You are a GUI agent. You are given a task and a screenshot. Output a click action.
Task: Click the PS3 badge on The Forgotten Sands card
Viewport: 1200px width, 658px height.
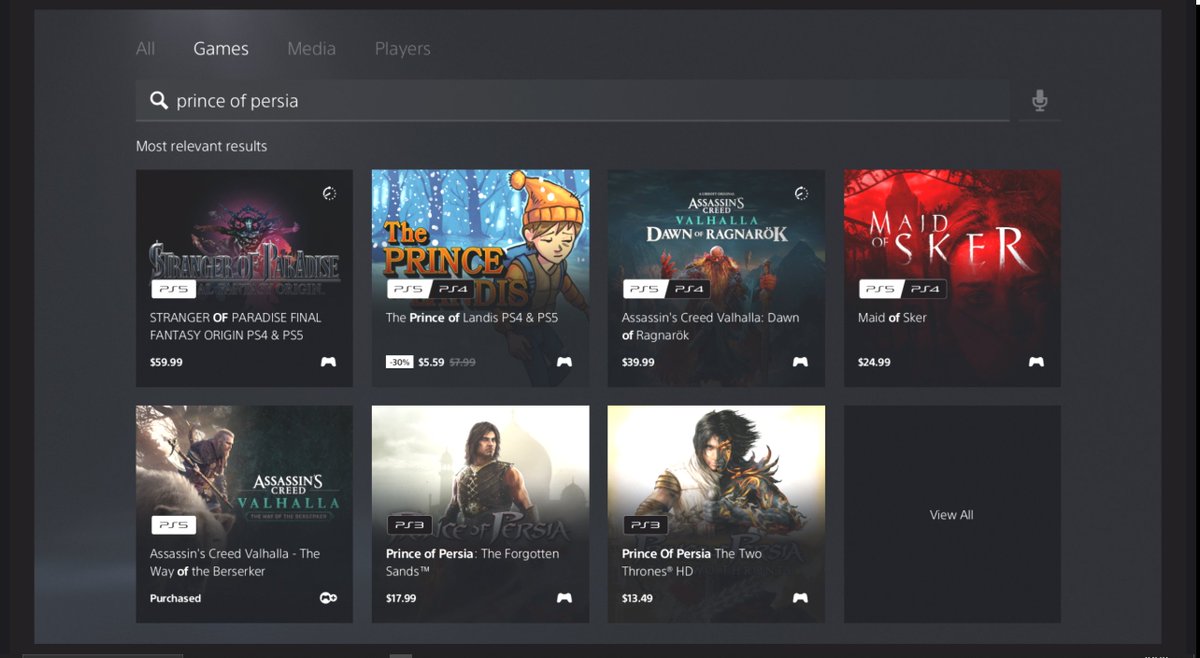coord(409,525)
